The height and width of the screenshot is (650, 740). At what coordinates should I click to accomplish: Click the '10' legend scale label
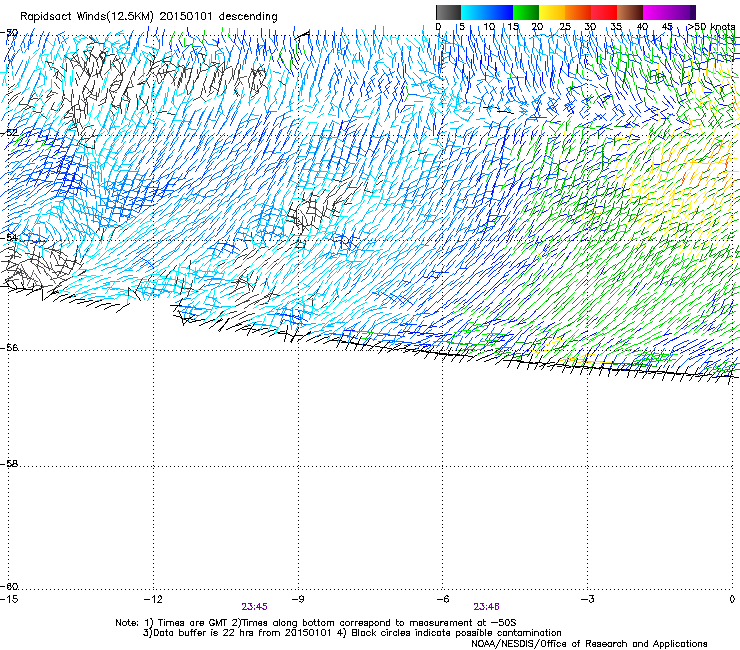[489, 26]
